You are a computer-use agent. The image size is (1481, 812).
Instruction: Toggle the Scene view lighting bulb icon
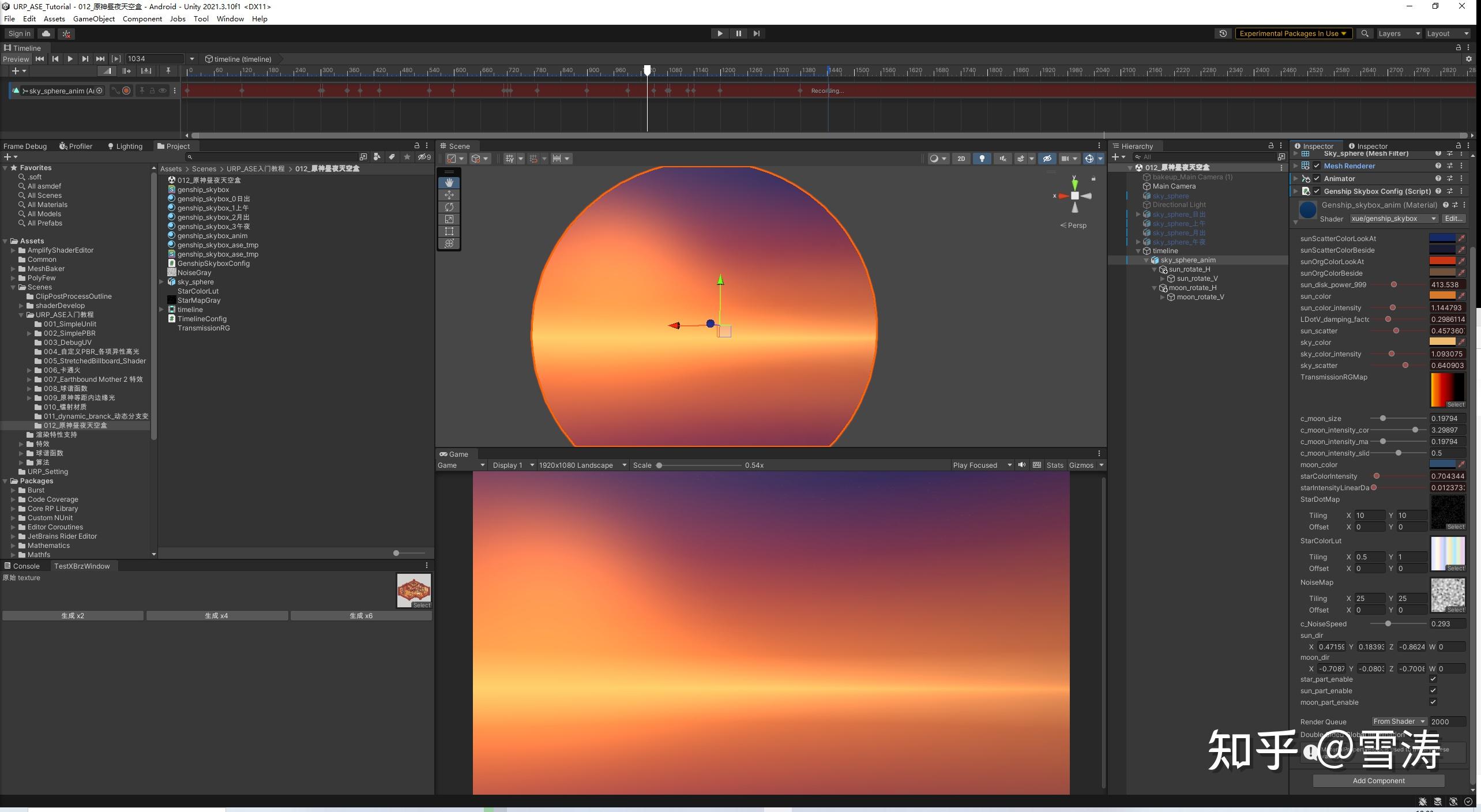982,158
